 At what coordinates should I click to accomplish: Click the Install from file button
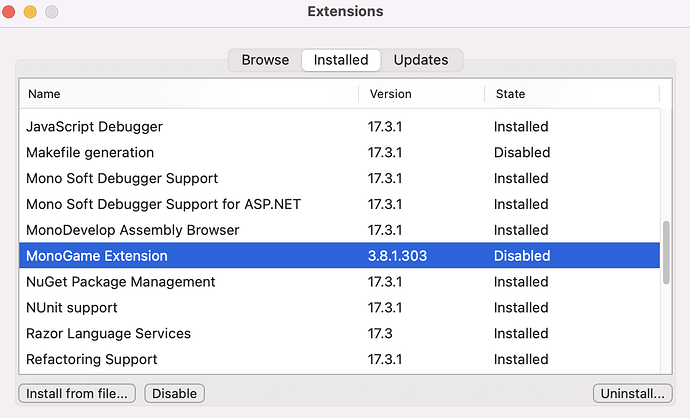[x=77, y=393]
